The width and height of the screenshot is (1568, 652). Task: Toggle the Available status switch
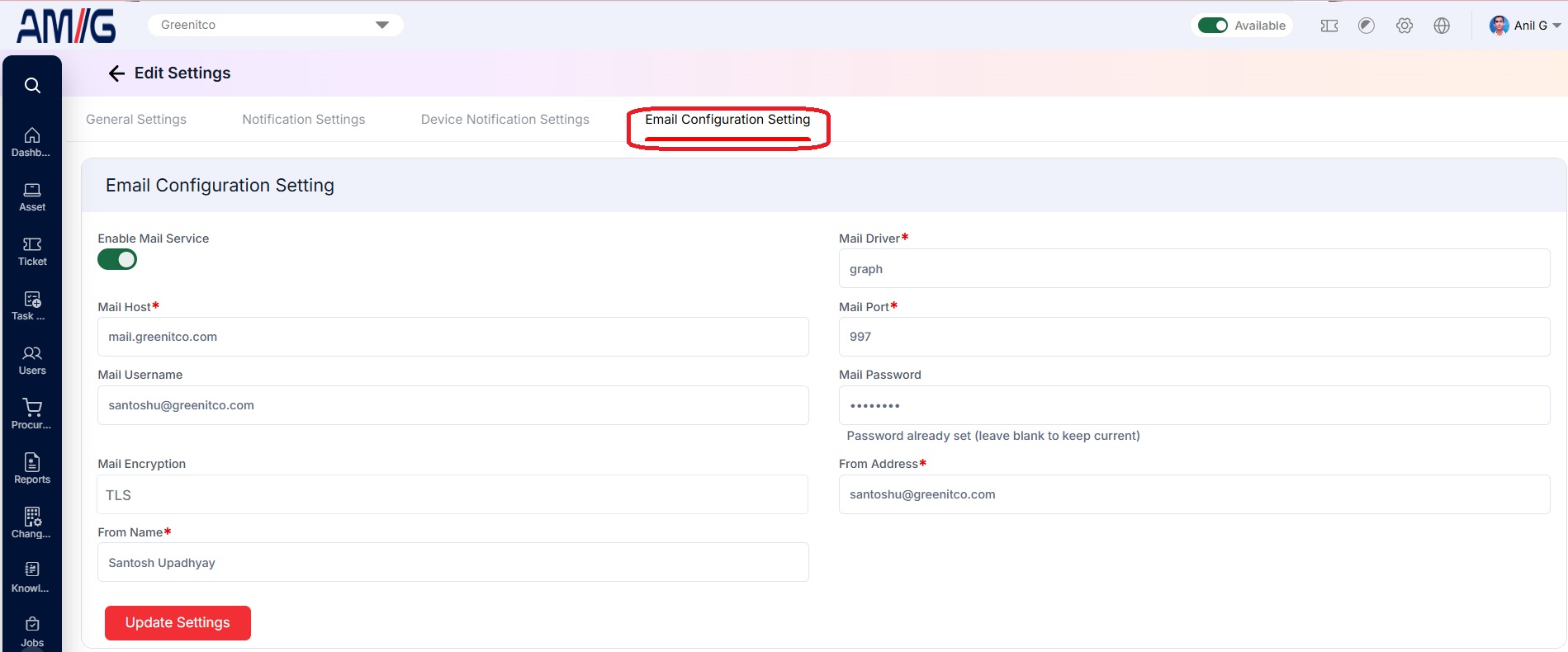[1213, 26]
